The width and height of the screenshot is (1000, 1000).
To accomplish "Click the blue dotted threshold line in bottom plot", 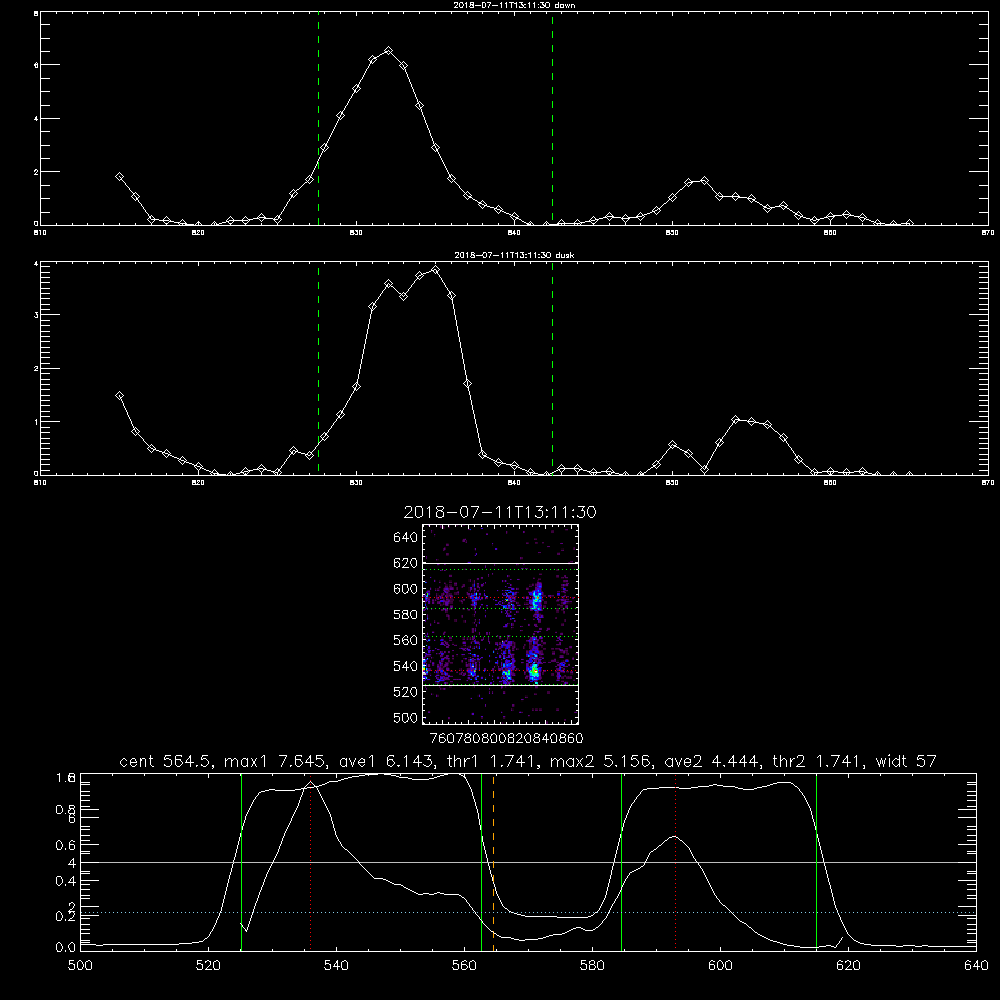I will pyautogui.click(x=528, y=913).
